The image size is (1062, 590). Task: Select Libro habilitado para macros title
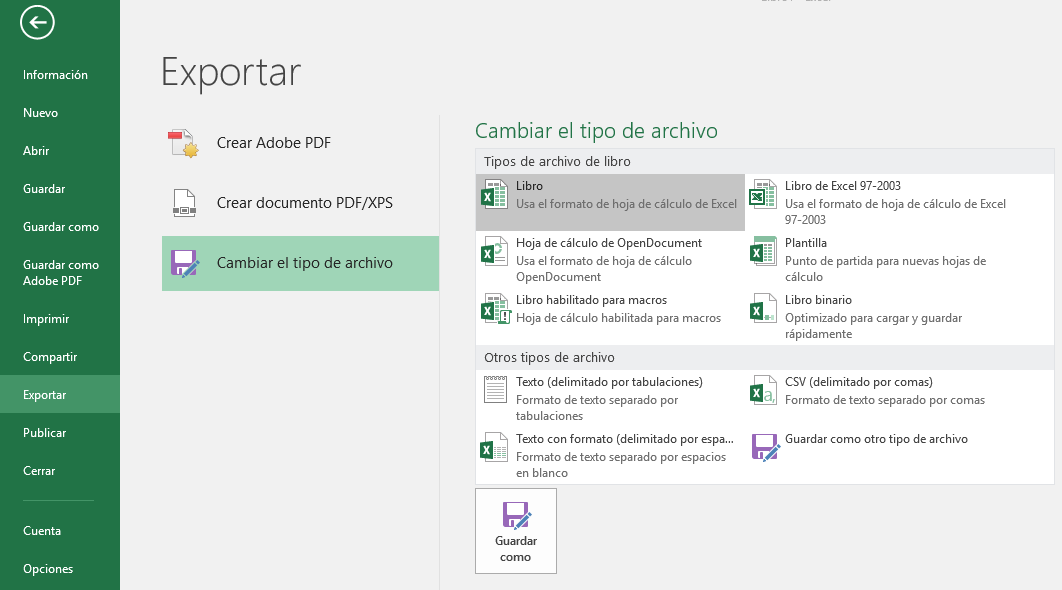tap(591, 299)
